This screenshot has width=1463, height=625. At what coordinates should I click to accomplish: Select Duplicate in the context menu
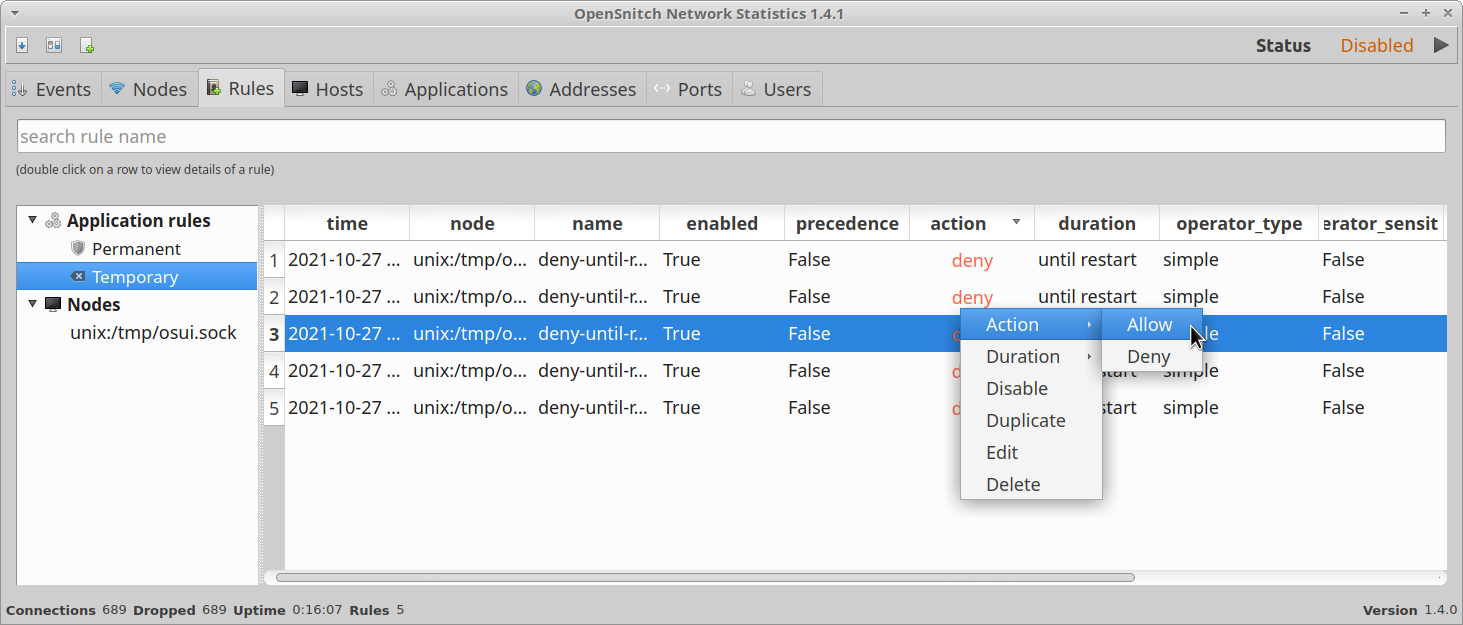(1031, 420)
